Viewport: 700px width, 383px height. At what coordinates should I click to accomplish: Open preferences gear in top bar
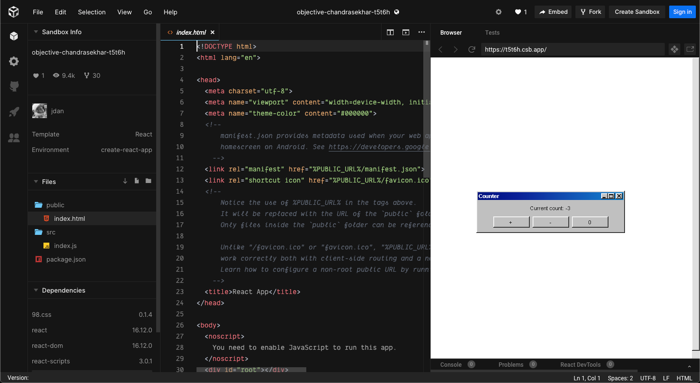[x=499, y=12]
